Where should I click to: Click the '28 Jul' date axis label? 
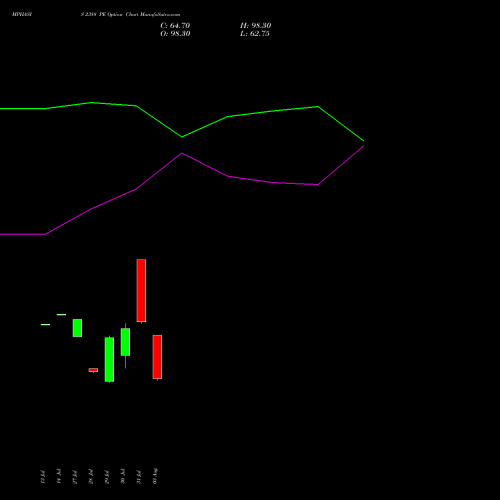click(x=91, y=477)
